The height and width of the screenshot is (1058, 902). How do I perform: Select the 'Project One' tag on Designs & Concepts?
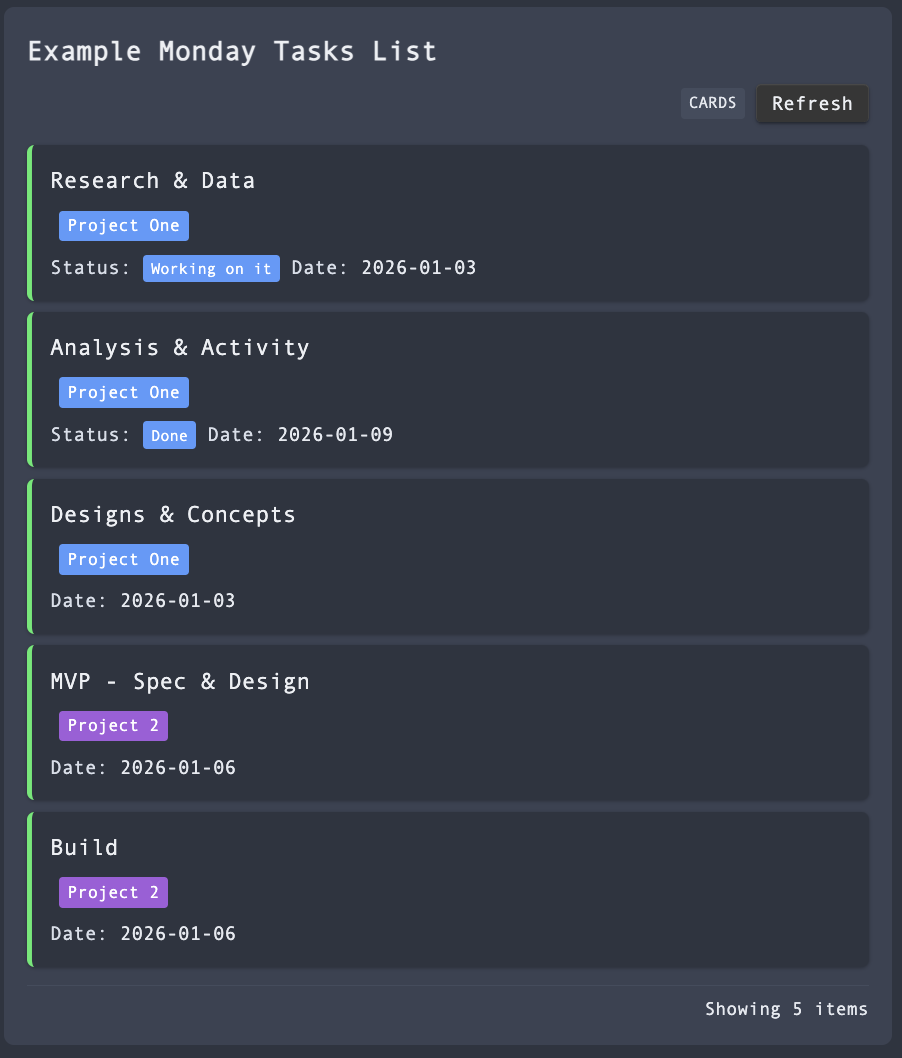click(124, 559)
